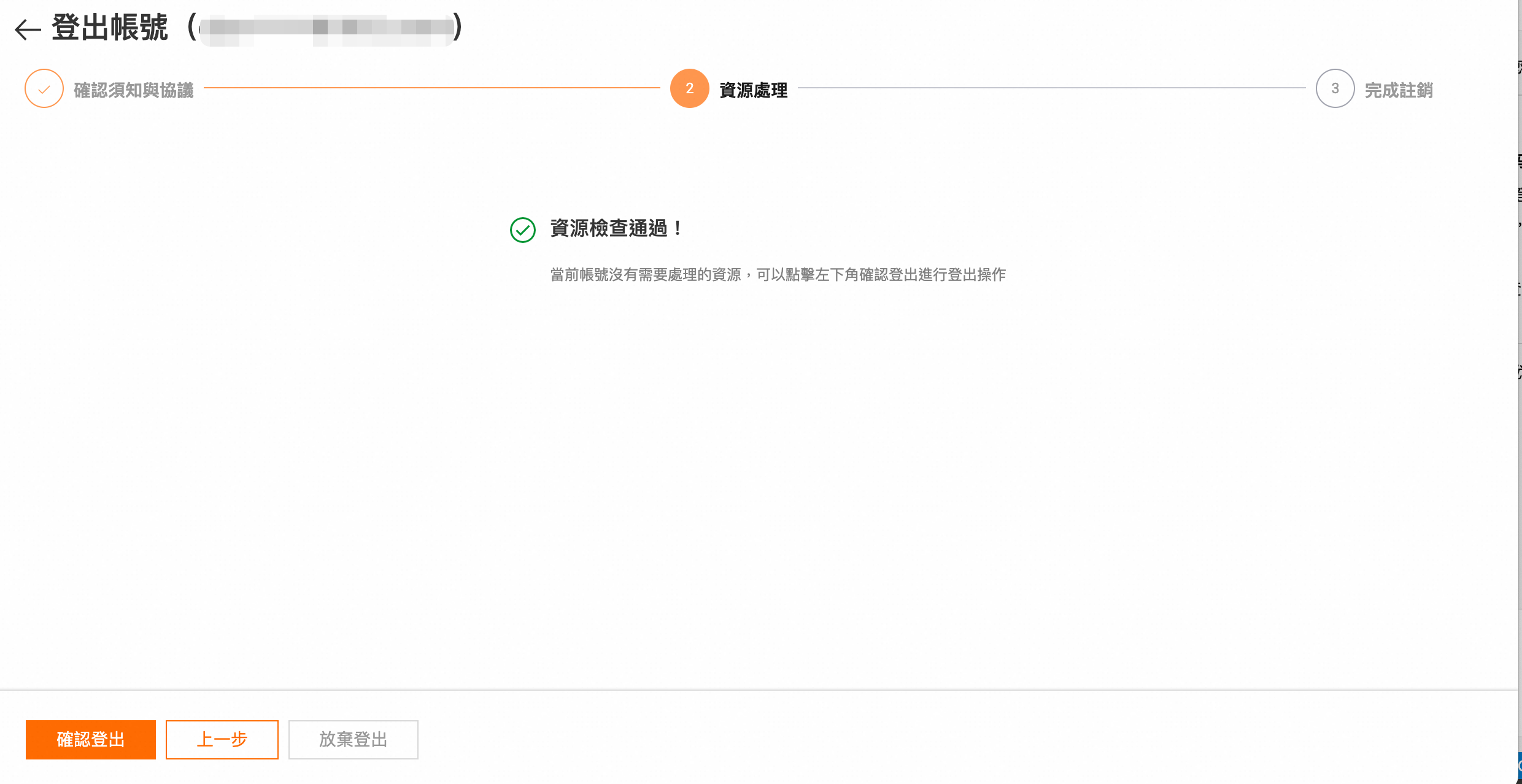Click the 登出帳號 page title
The height and width of the screenshot is (784, 1522).
110,27
